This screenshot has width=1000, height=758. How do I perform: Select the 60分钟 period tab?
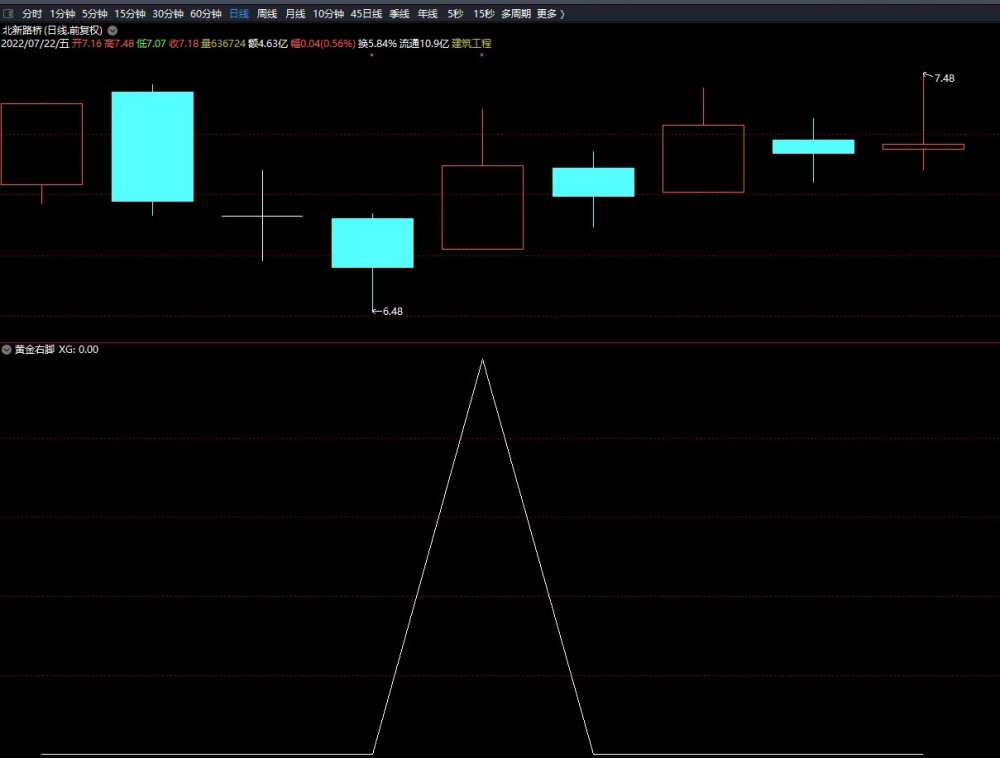(206, 13)
